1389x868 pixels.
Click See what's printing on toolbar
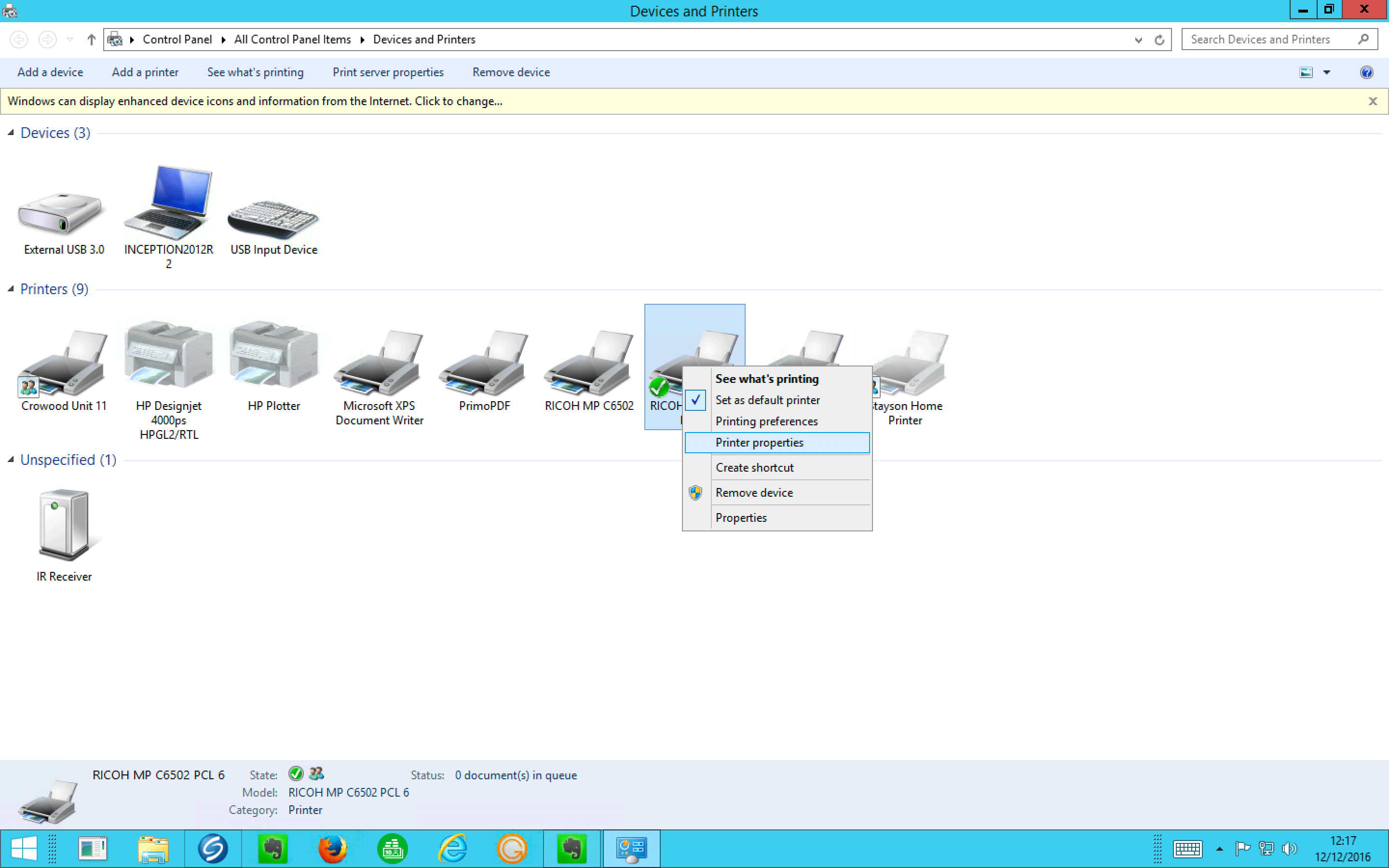pyautogui.click(x=256, y=72)
